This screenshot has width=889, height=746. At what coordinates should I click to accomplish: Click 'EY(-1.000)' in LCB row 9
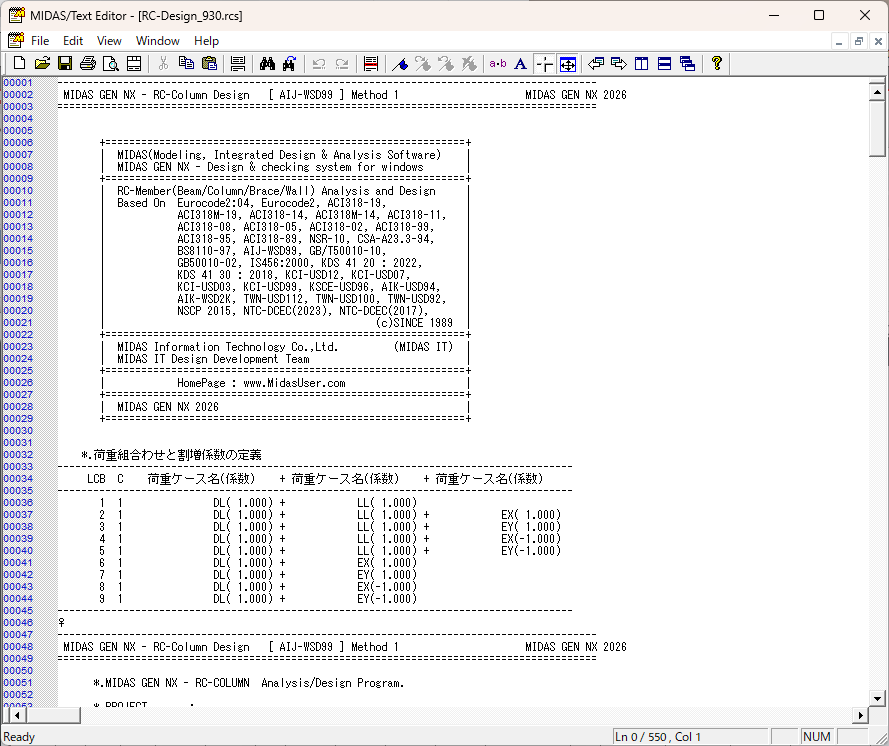click(387, 599)
